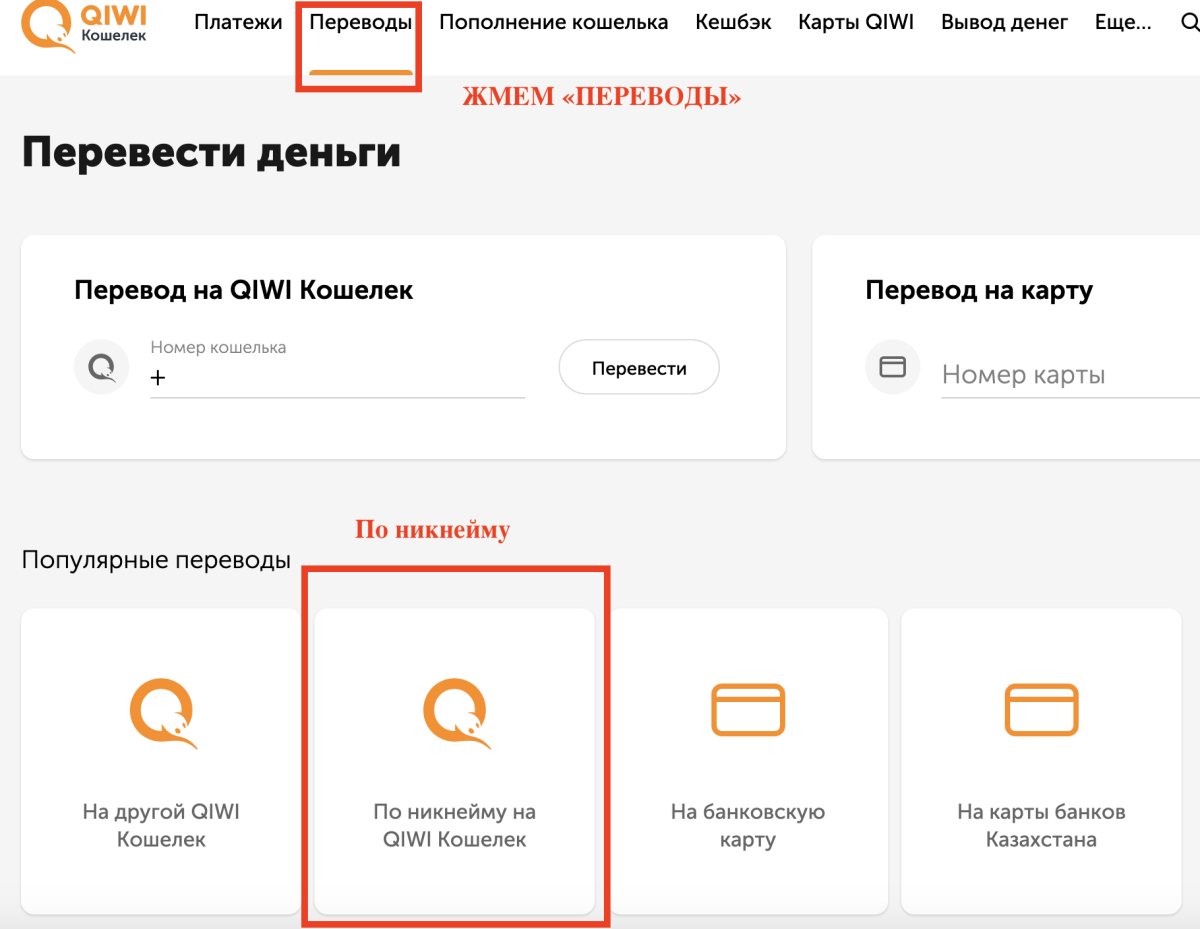Image resolution: width=1200 pixels, height=929 pixels.
Task: Click the Перевести button
Action: pyautogui.click(x=639, y=368)
